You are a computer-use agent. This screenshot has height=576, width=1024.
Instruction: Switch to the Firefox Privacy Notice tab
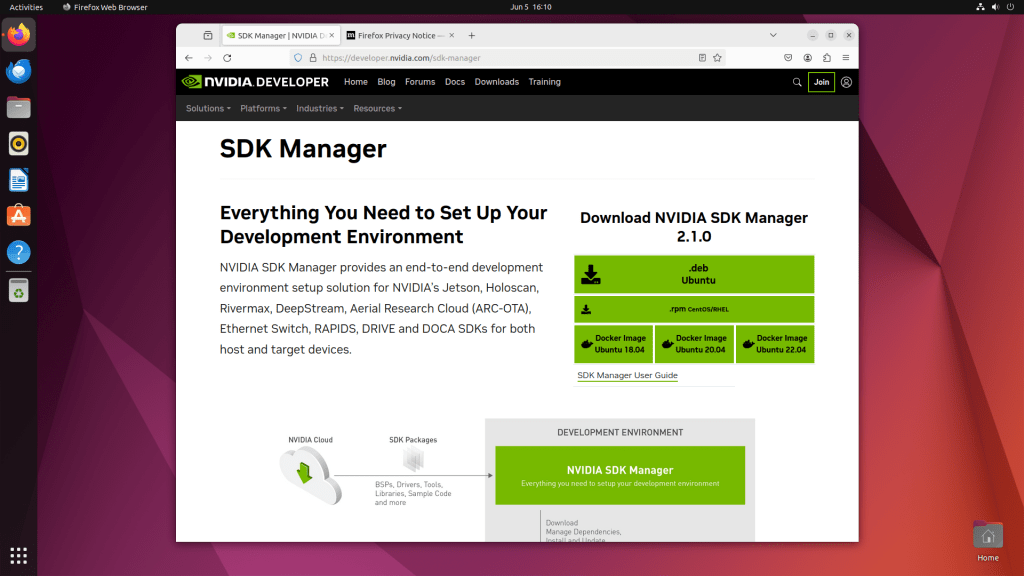(395, 35)
